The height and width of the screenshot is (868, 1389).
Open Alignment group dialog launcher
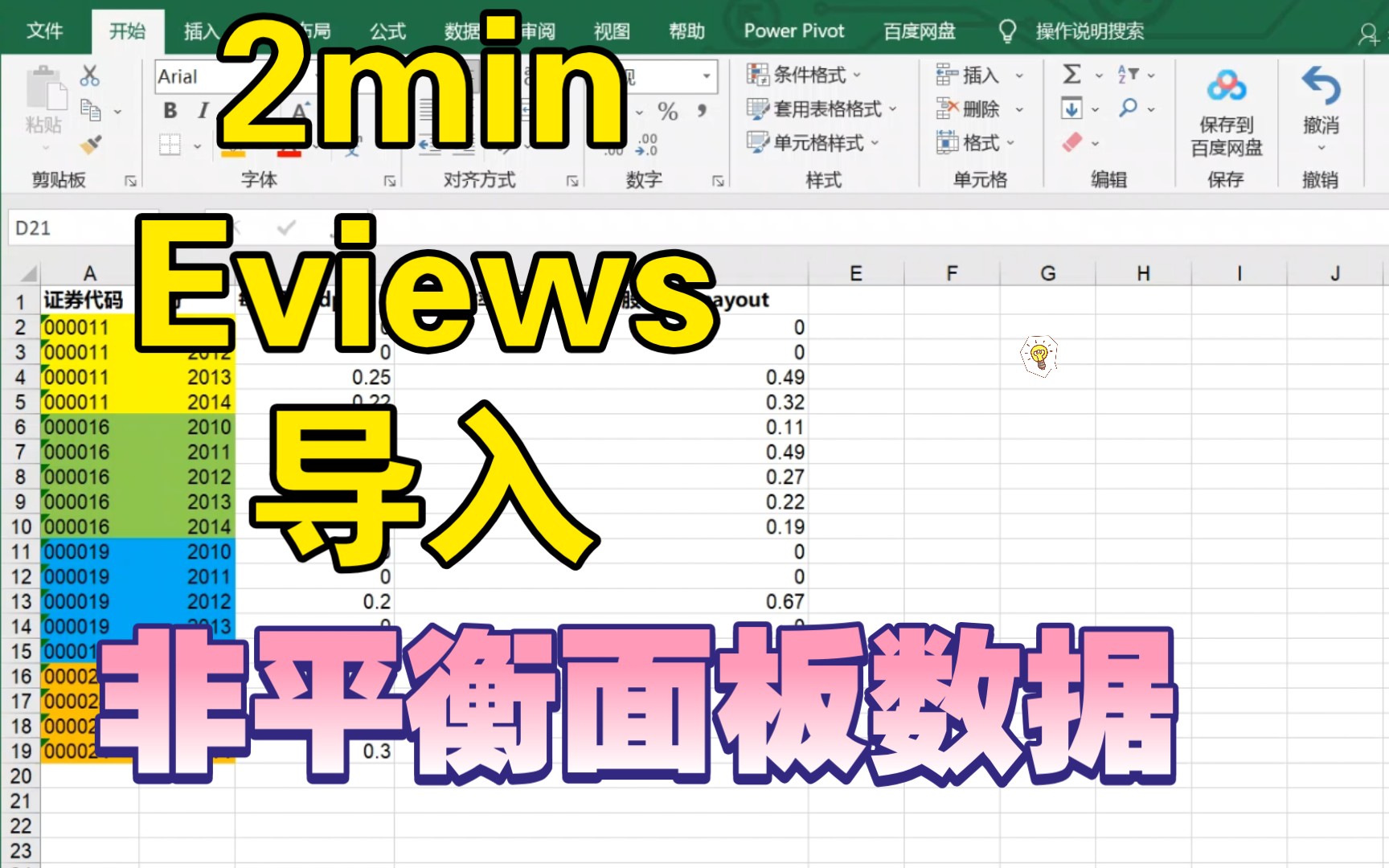tap(572, 182)
